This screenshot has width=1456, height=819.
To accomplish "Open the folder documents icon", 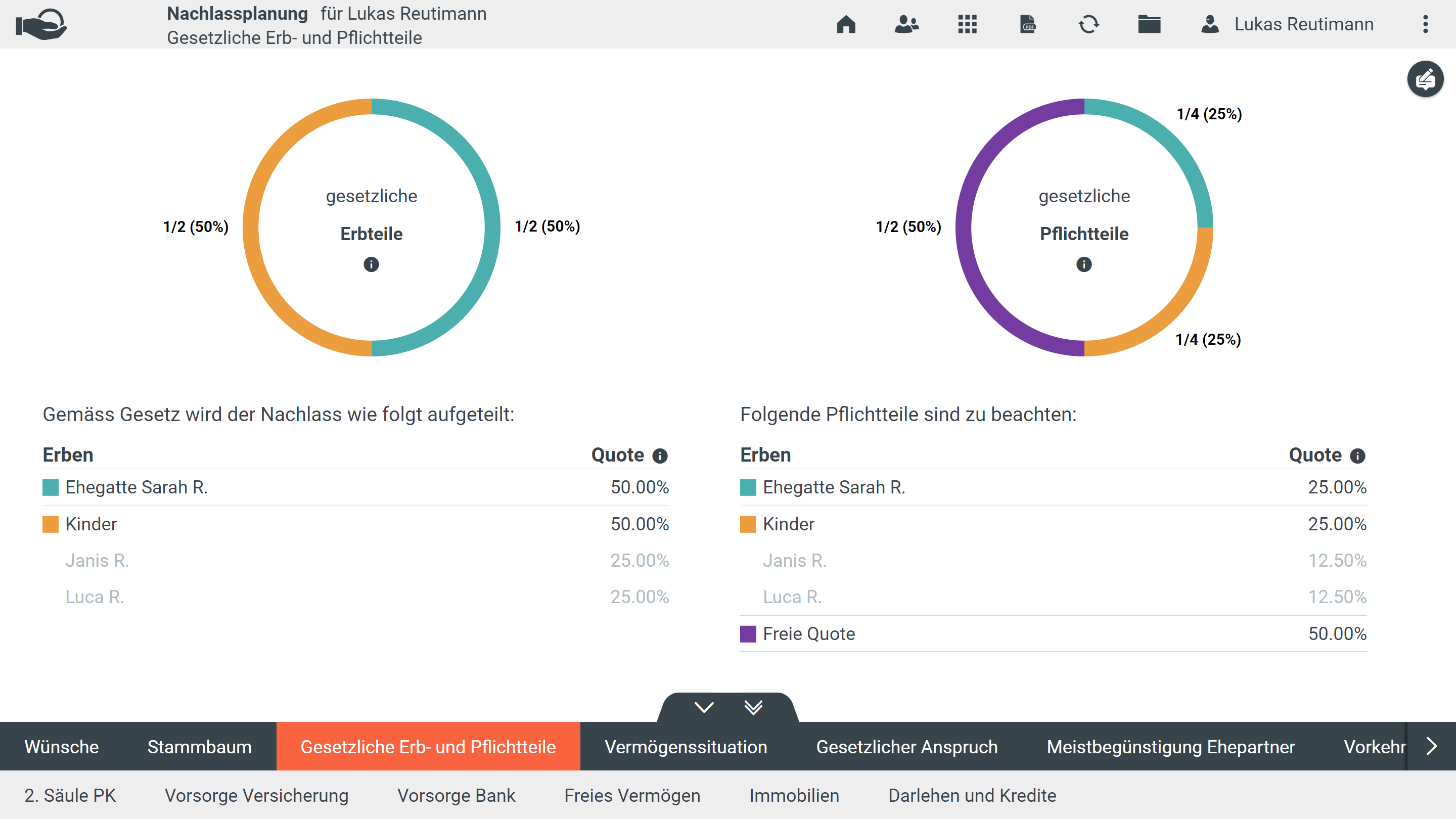I will 1149,24.
